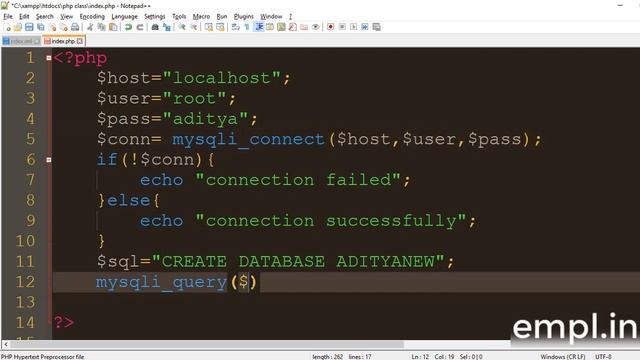This screenshot has width=640, height=360.
Task: Open the Document Map toolbar icon
Action: click(281, 27)
